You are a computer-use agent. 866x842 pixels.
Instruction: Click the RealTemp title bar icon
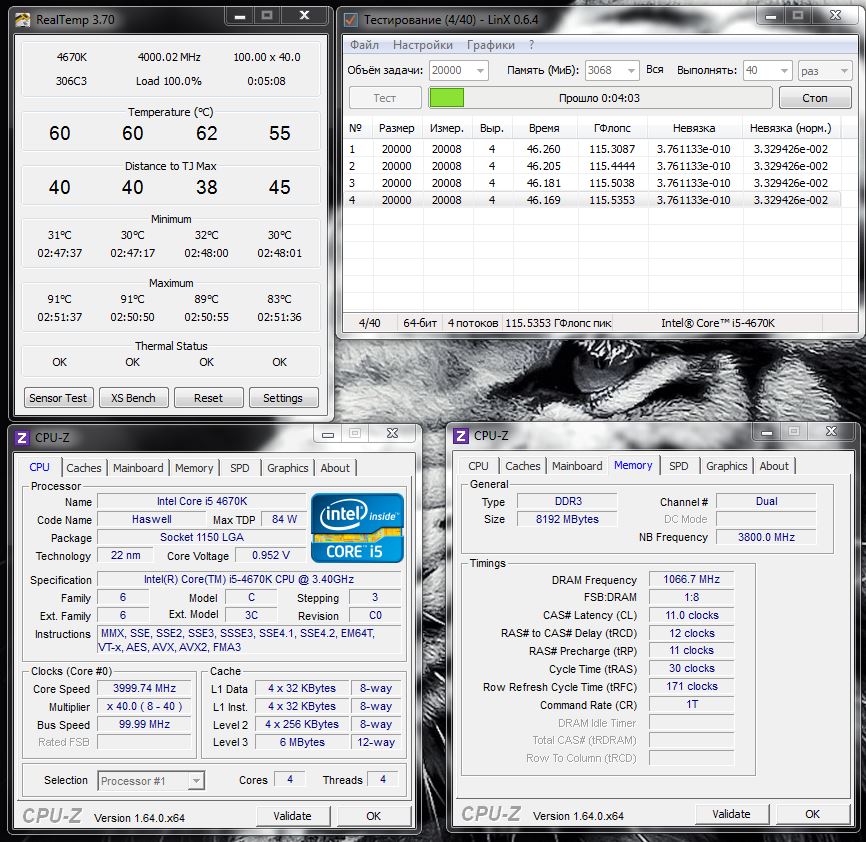(23, 19)
